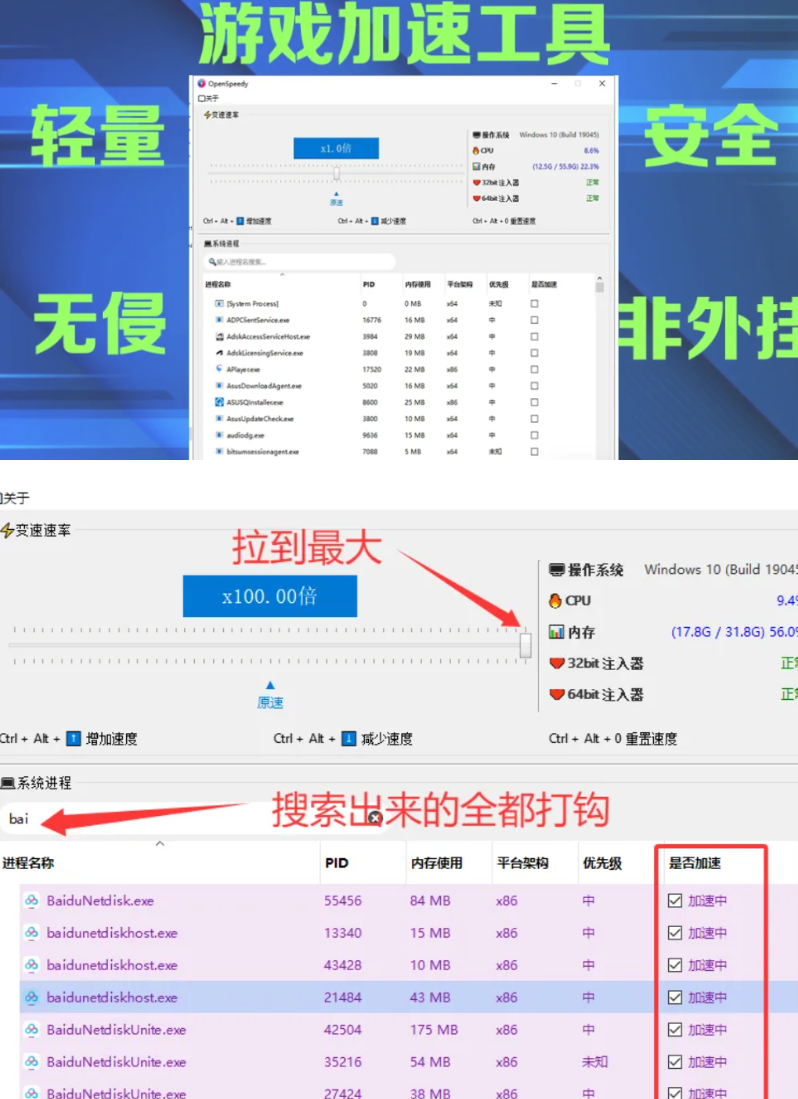Click the icon of BaiduNetdiskUnite.exe PID 35216
The width and height of the screenshot is (798, 1099).
pyautogui.click(x=32, y=1062)
